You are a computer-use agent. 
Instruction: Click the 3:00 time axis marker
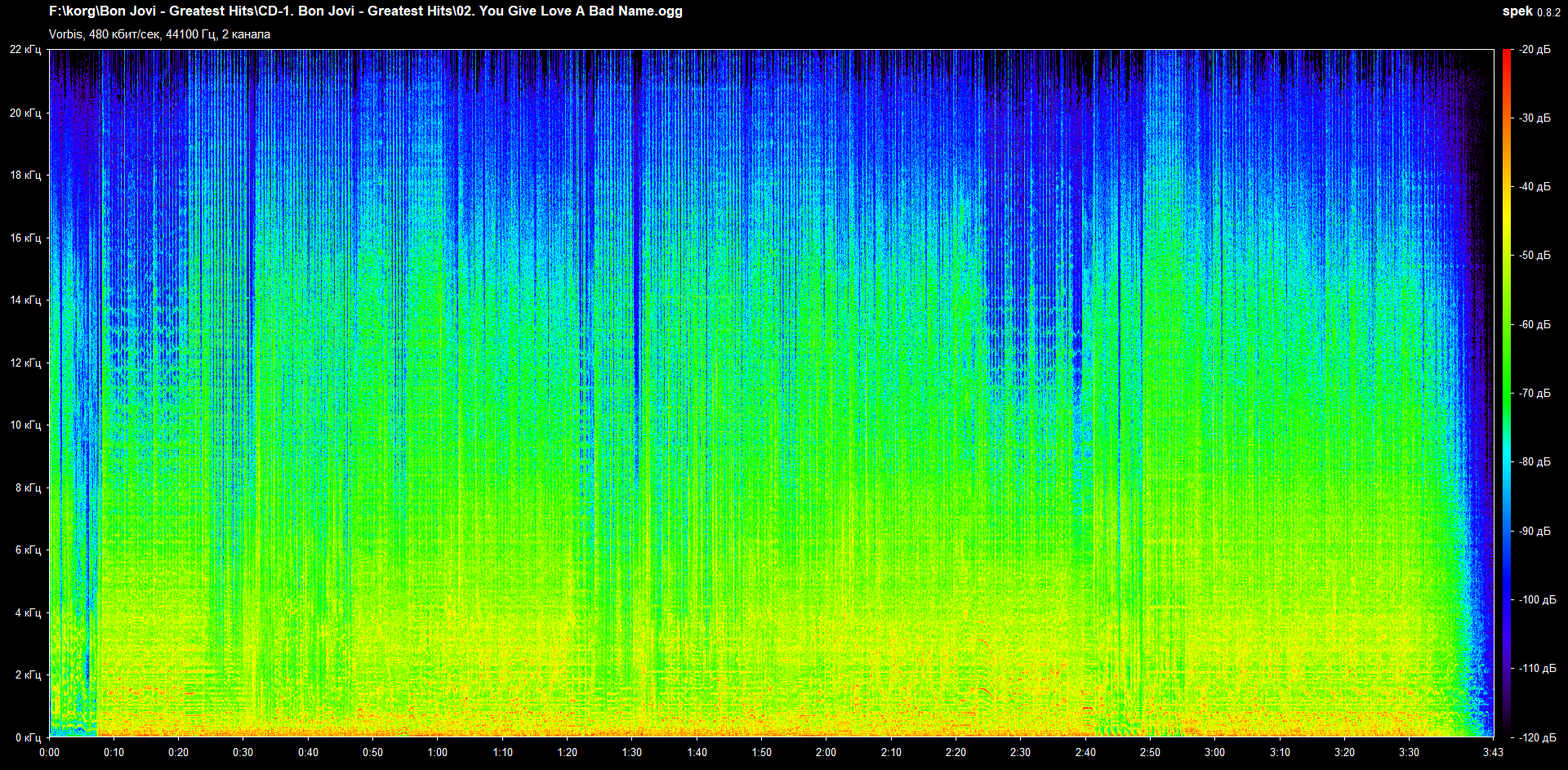click(1214, 752)
